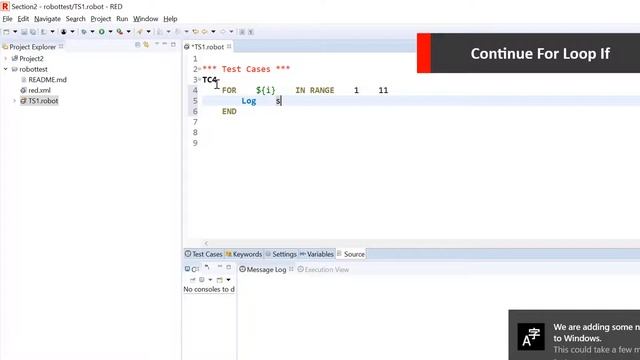The height and width of the screenshot is (360, 640).
Task: Expand the Project2 tree node
Action: [6, 58]
